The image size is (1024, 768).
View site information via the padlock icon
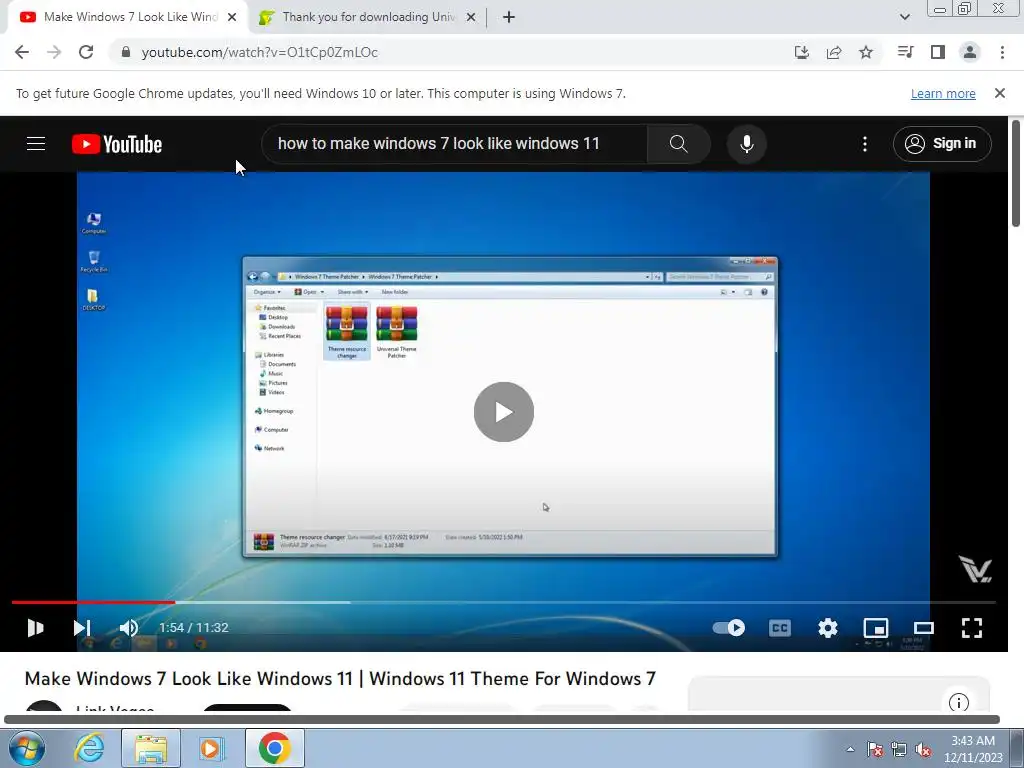pyautogui.click(x=126, y=52)
